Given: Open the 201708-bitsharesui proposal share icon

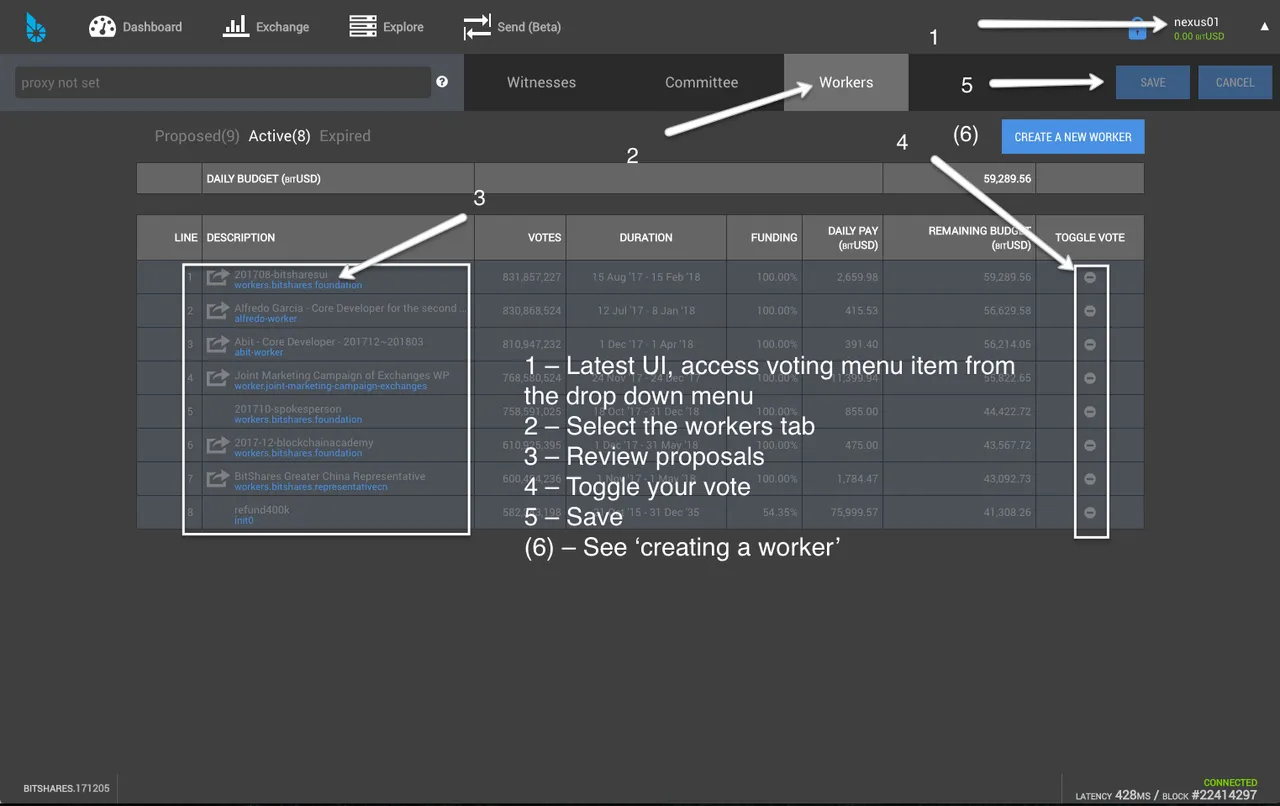Looking at the screenshot, I should (x=217, y=277).
